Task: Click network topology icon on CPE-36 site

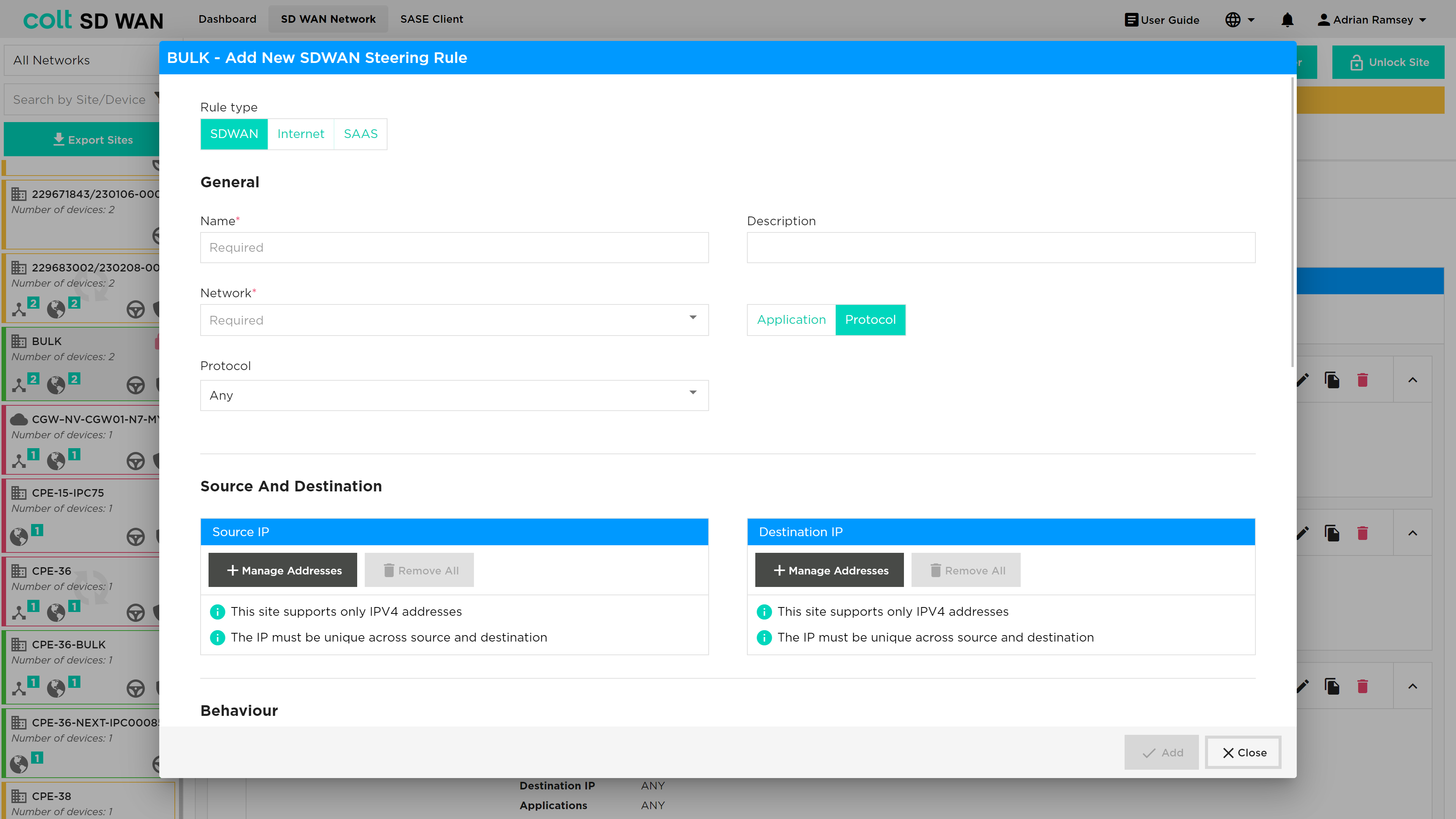Action: [x=19, y=612]
